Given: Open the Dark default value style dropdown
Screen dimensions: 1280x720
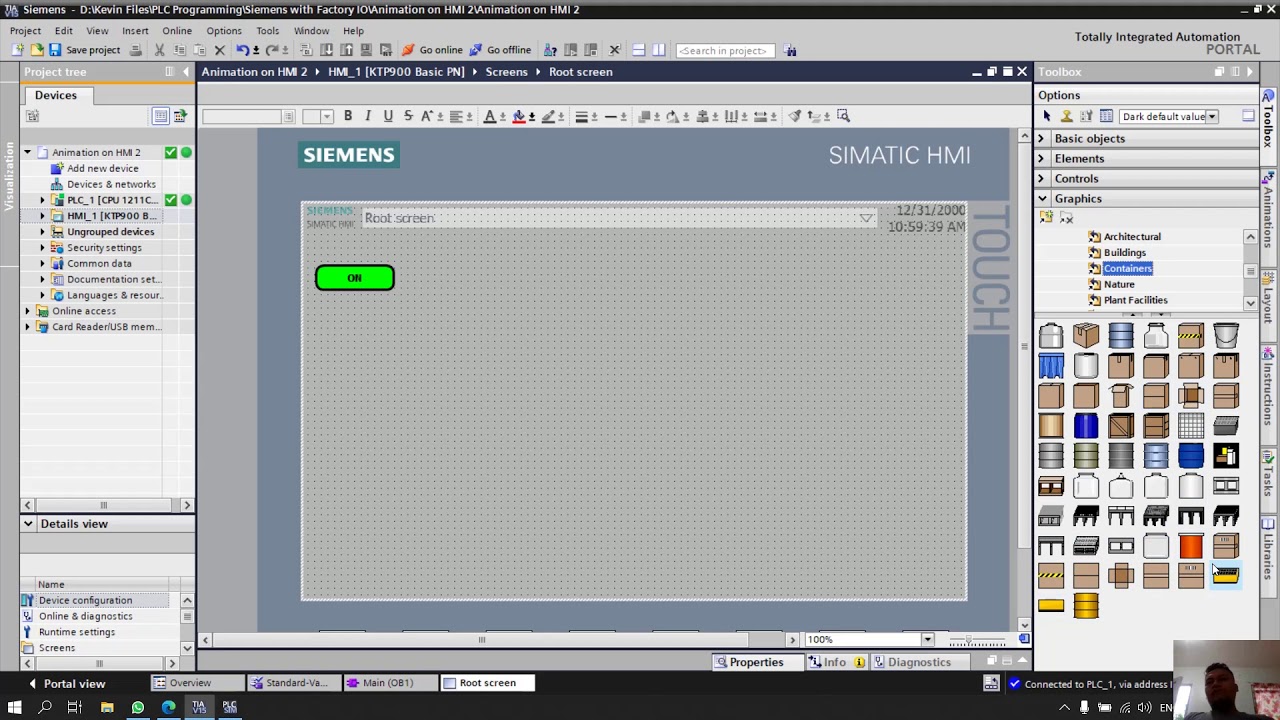Looking at the screenshot, I should coord(1211,116).
